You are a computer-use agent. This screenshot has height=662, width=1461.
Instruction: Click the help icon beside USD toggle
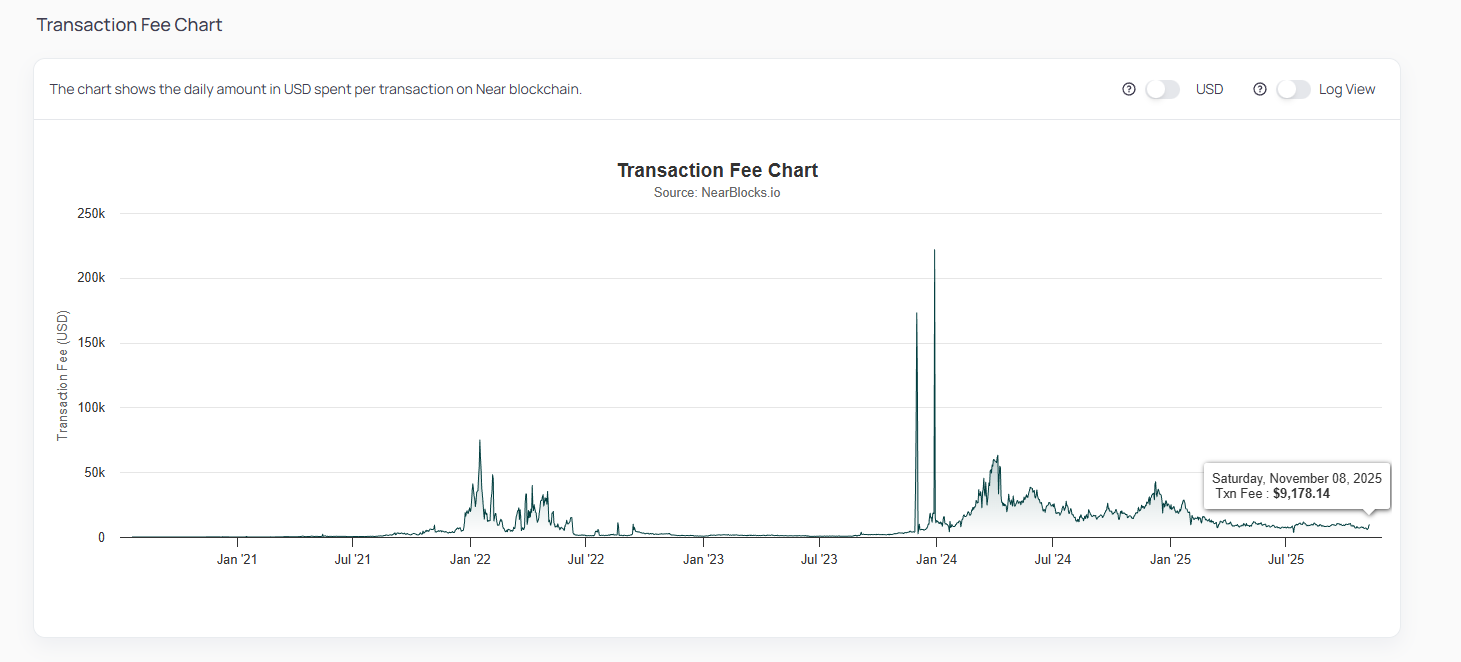pos(1129,89)
